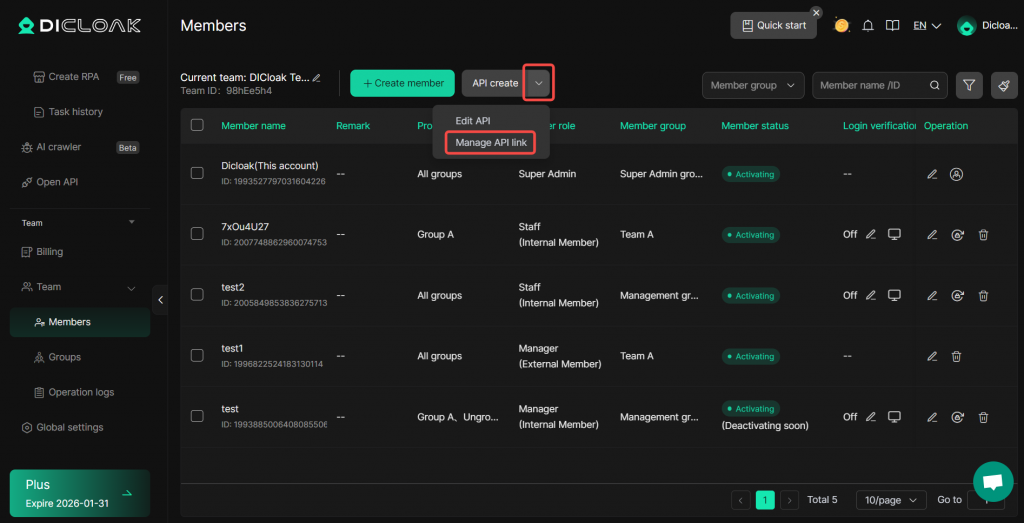Select Edit API menu option
The width and height of the screenshot is (1024, 523).
tap(473, 121)
